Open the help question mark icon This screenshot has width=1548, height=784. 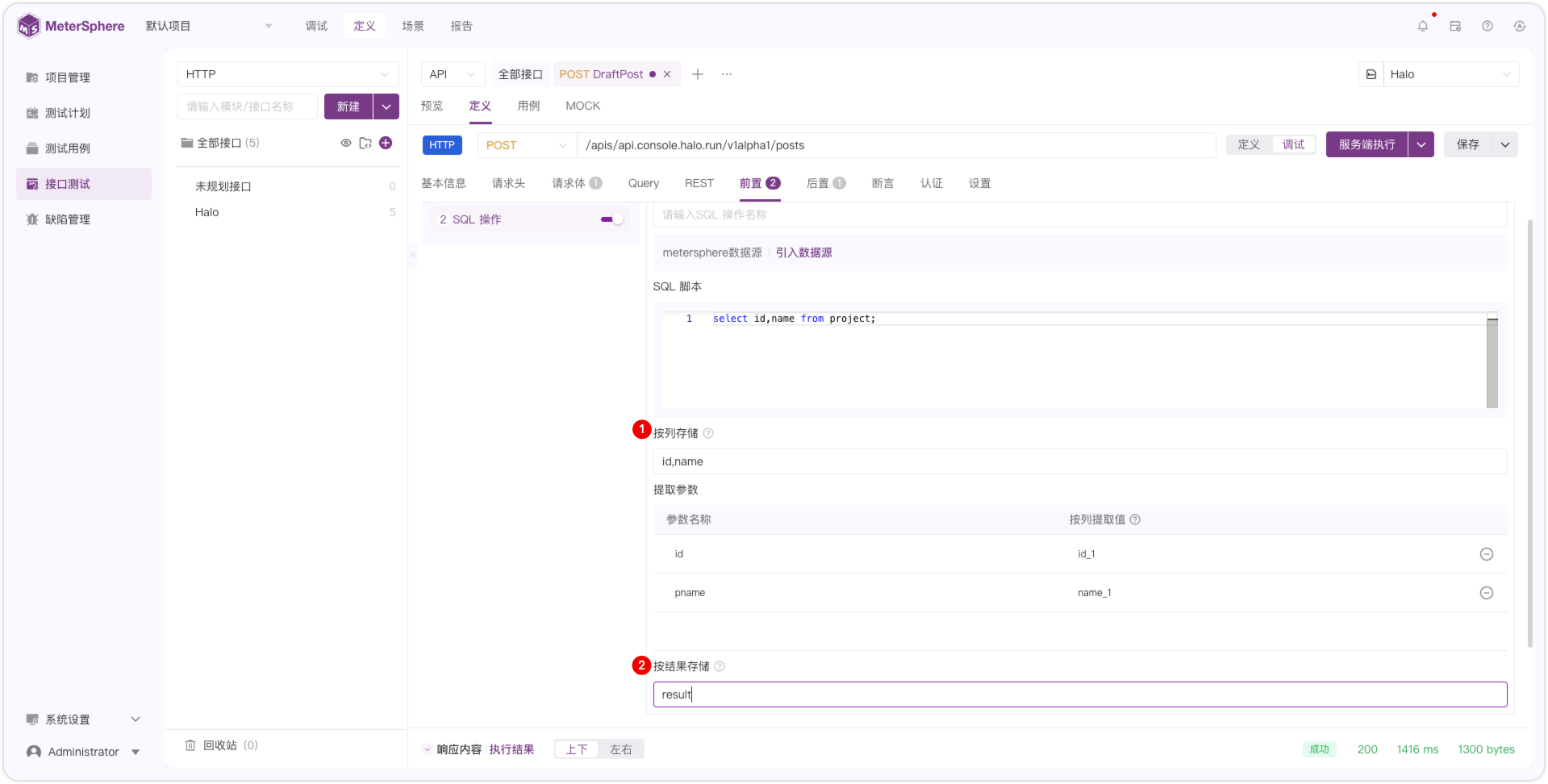point(1487,26)
